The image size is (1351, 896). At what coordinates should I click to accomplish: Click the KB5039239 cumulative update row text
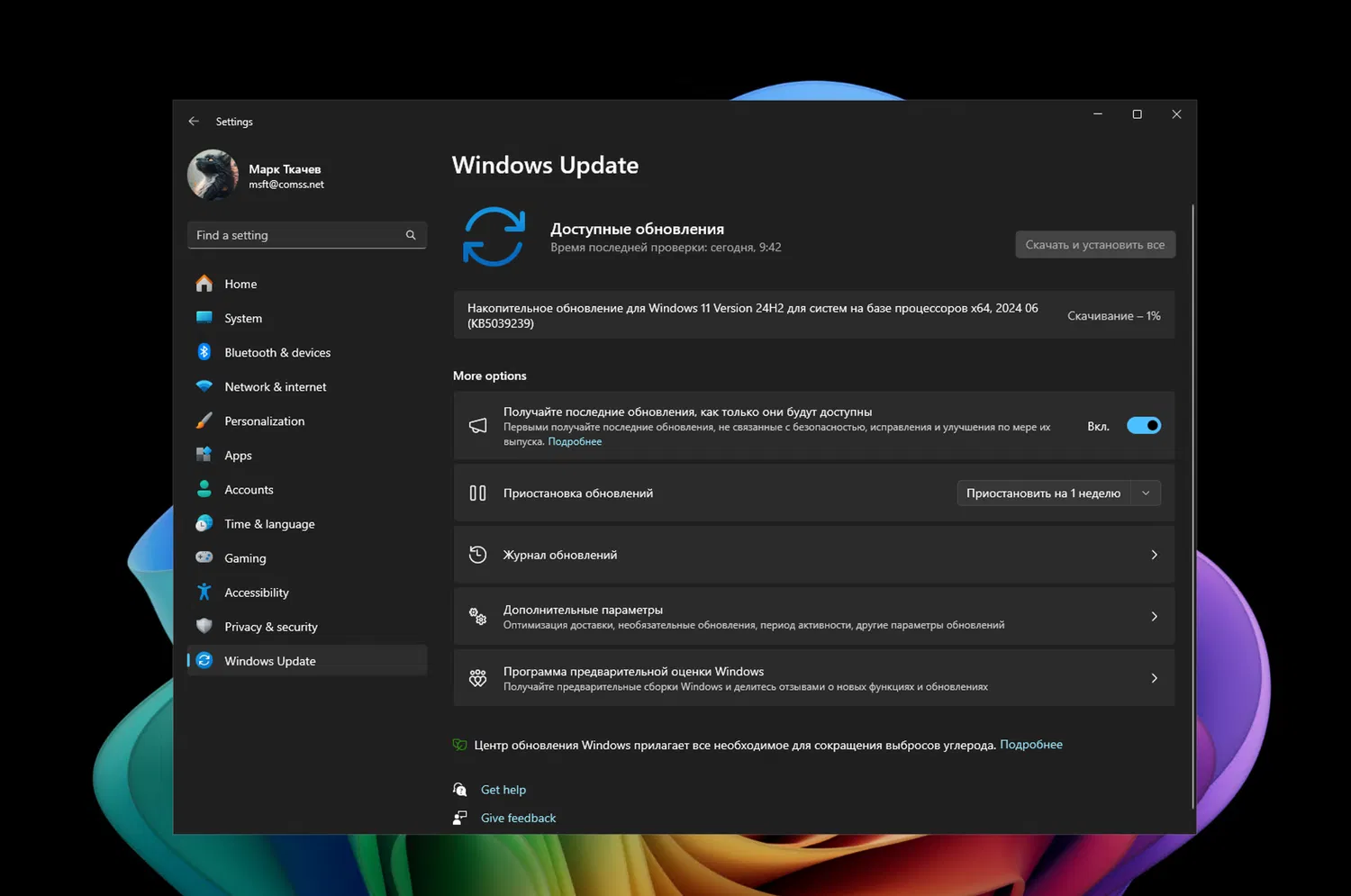coord(753,315)
